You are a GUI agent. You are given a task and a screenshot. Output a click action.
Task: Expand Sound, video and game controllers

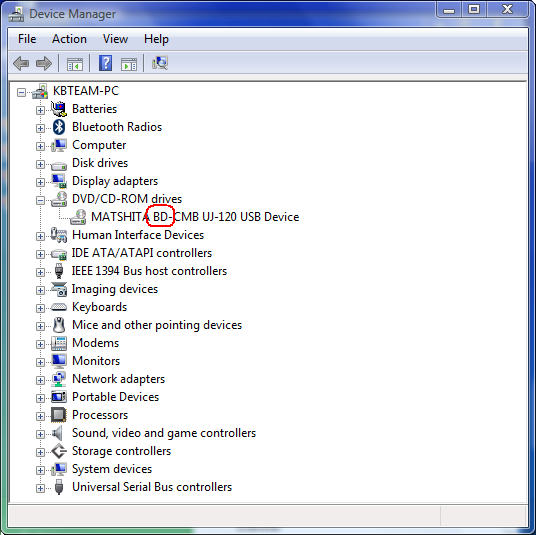pyautogui.click(x=40, y=434)
